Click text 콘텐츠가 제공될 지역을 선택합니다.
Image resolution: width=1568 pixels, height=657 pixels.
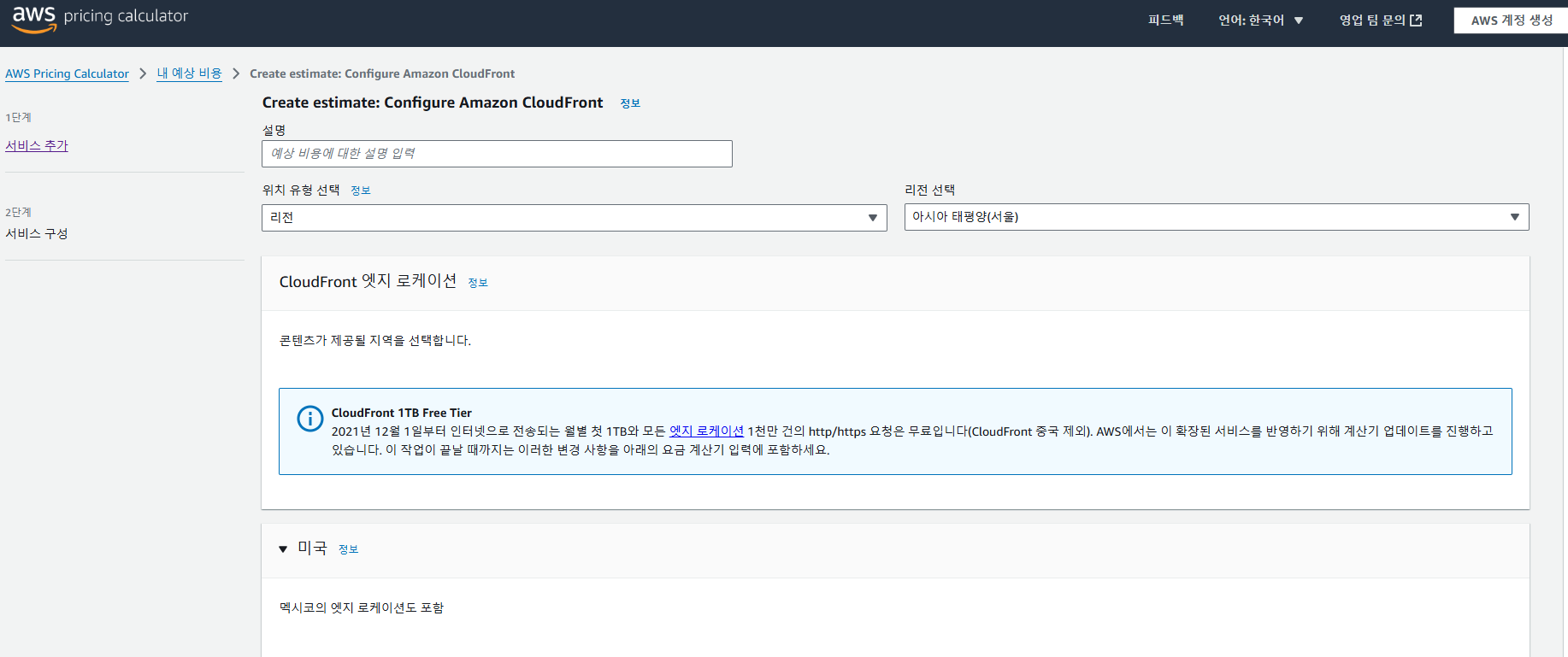[375, 340]
